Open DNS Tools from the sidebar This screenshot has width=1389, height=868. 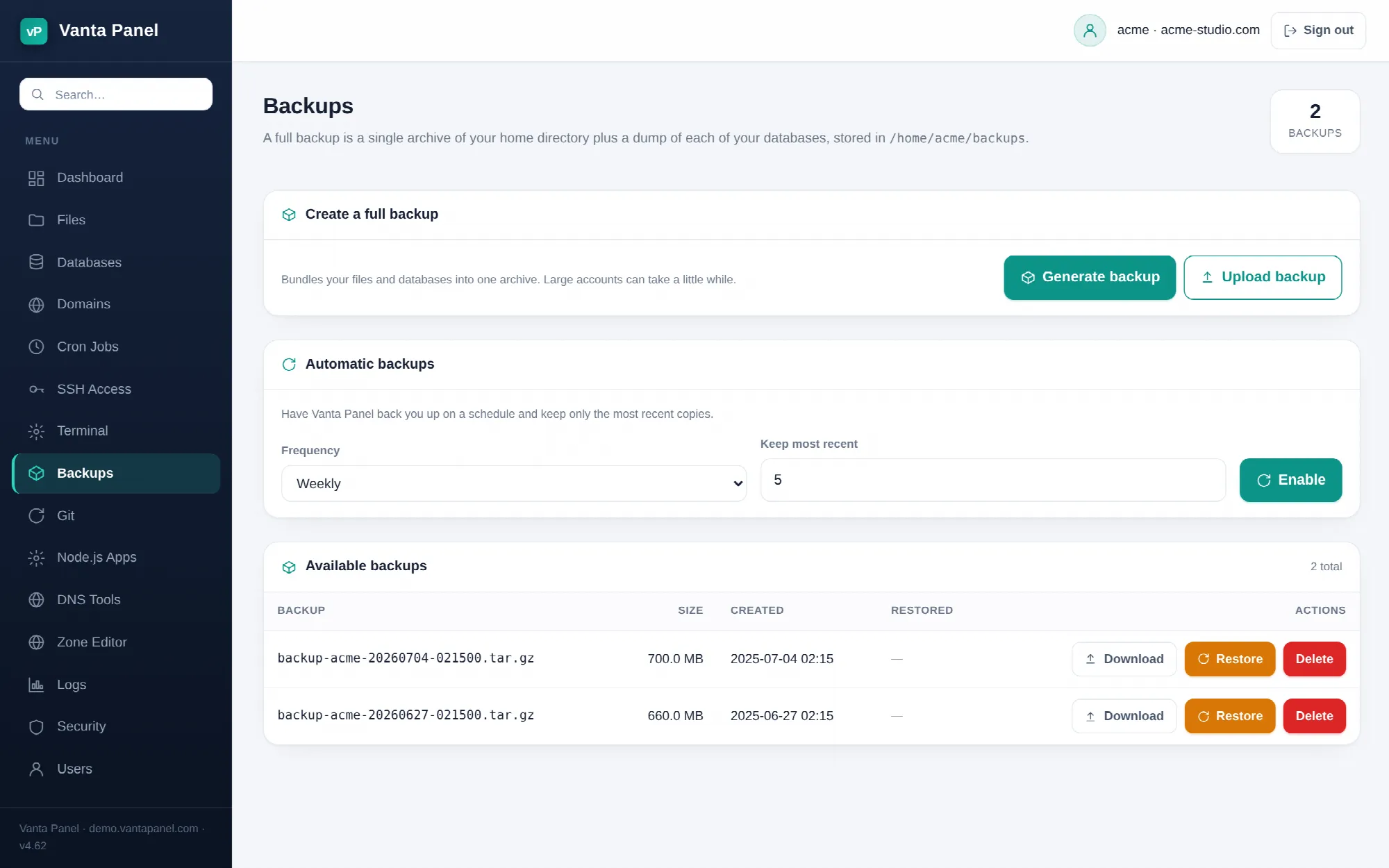116,600
